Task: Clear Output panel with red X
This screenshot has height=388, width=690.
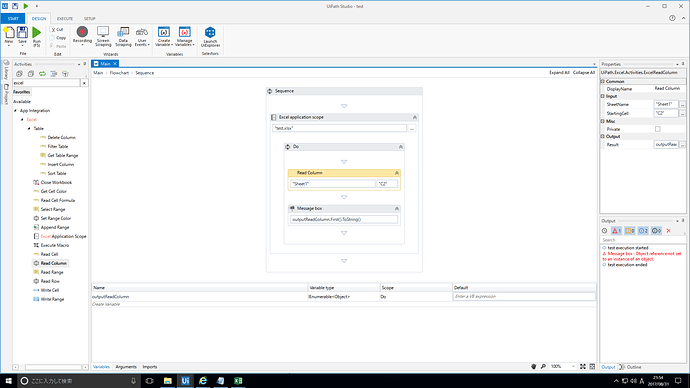Action: (668, 231)
